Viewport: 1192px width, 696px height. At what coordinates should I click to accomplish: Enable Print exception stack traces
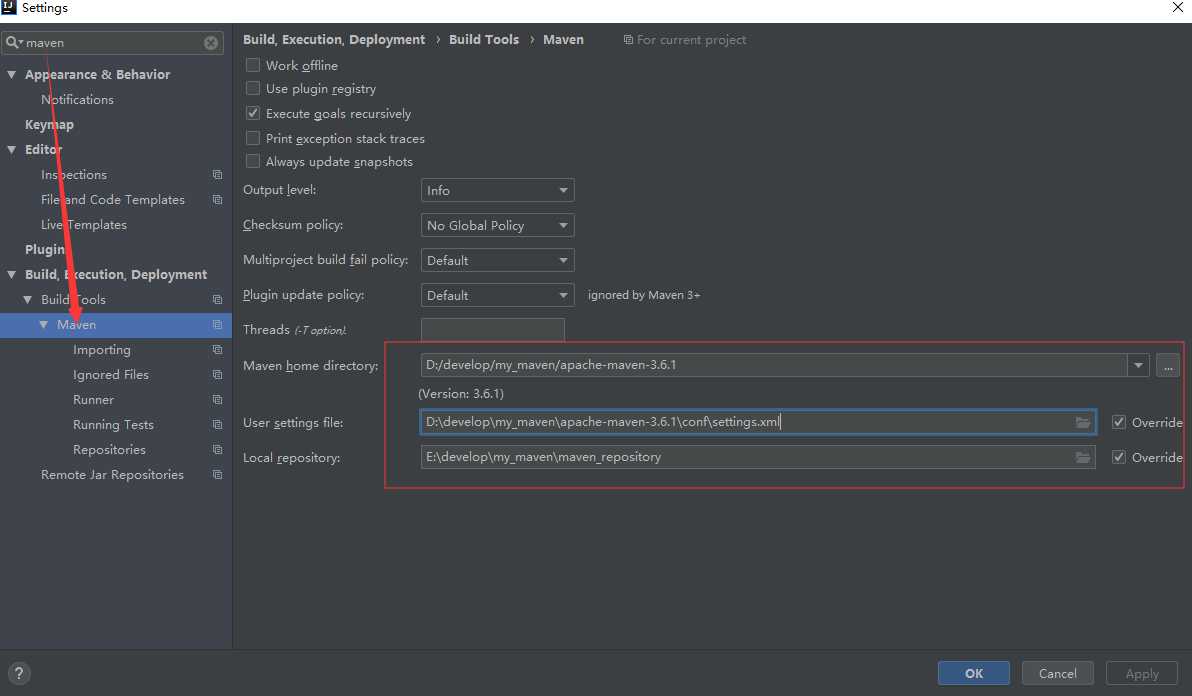(x=253, y=138)
